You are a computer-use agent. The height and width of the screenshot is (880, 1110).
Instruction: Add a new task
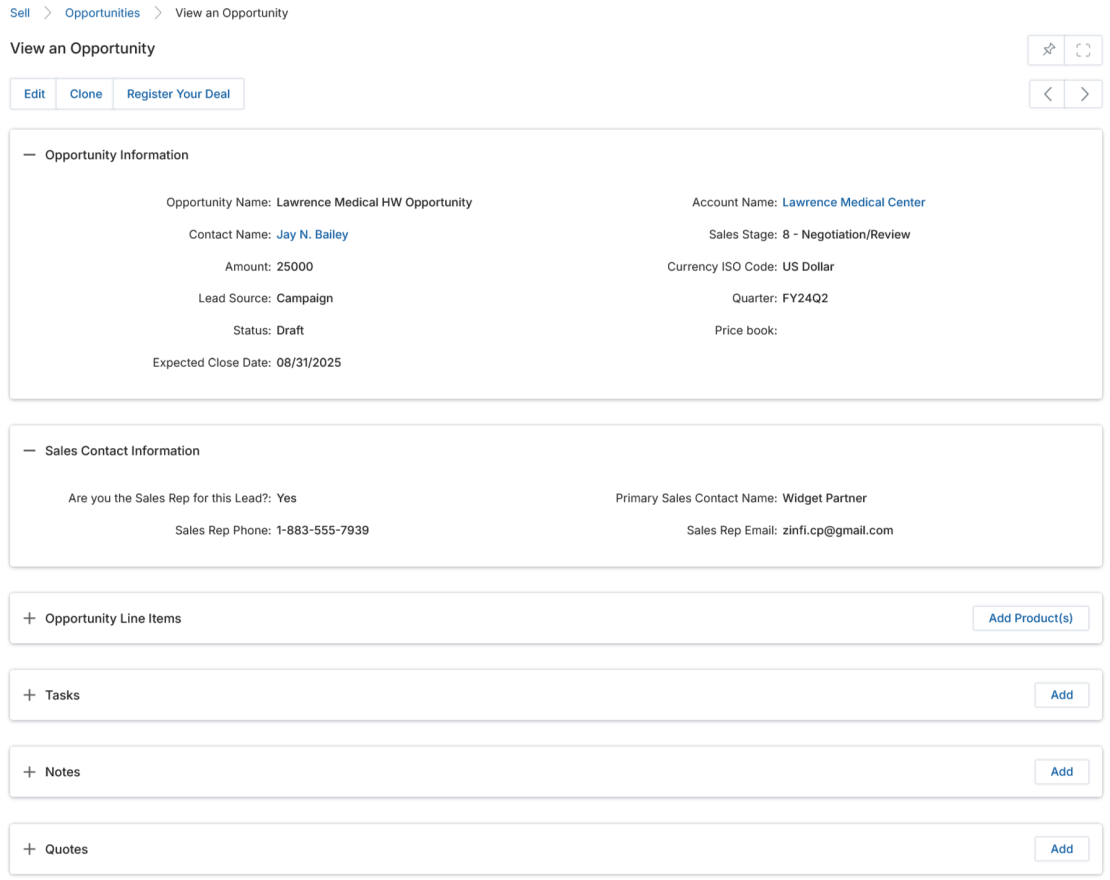click(1061, 695)
